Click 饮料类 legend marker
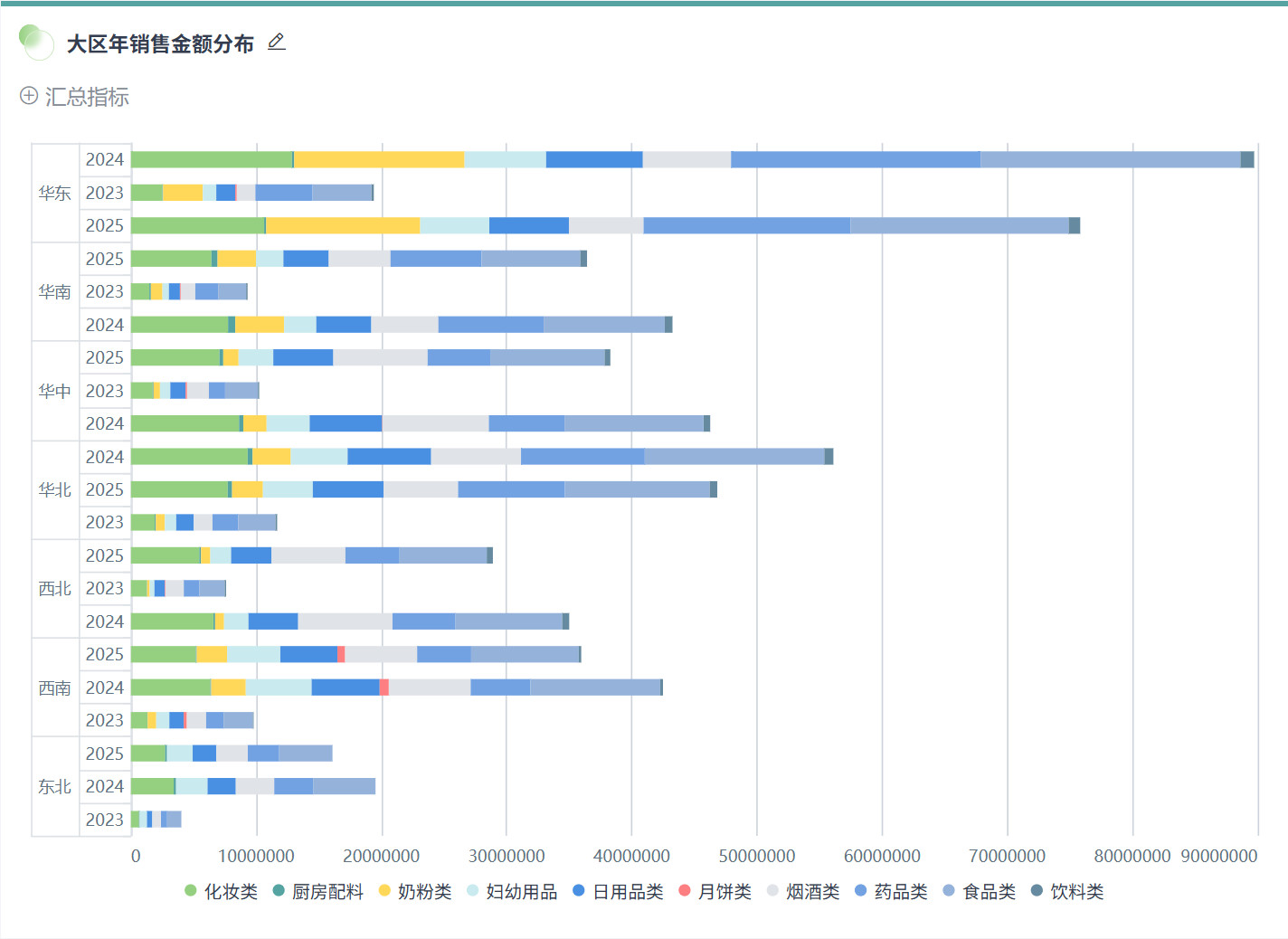This screenshot has width=1288, height=939. coord(1037,891)
